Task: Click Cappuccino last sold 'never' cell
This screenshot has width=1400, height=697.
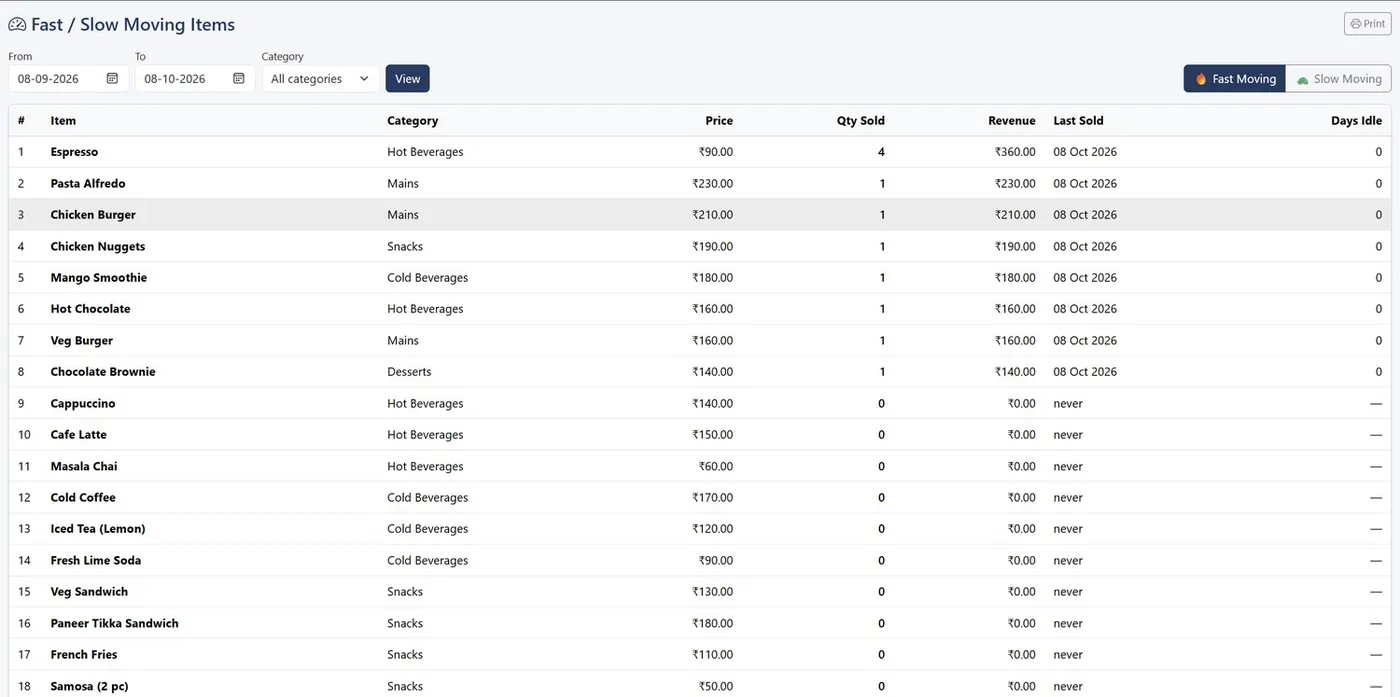Action: [1068, 403]
